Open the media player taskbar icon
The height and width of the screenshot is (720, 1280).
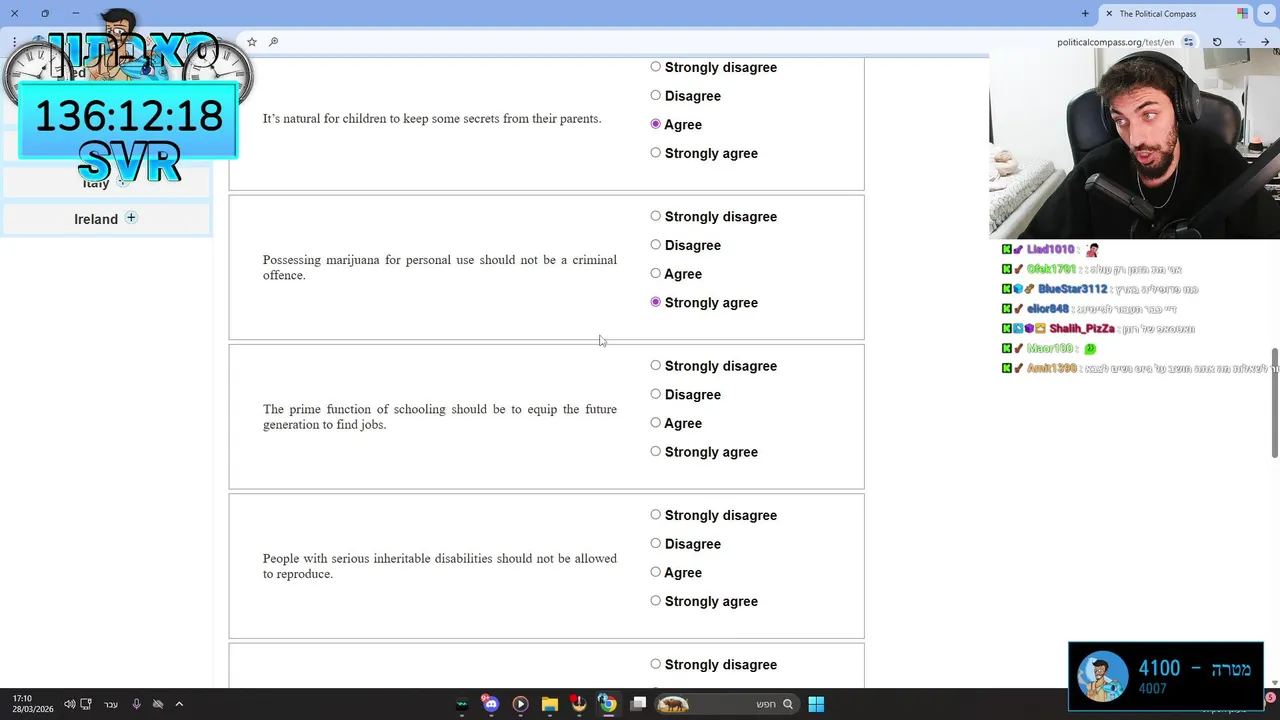point(520,704)
